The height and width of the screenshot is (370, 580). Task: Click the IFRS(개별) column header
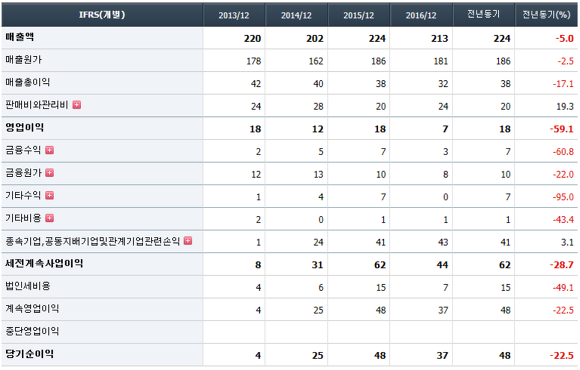[x=102, y=15]
